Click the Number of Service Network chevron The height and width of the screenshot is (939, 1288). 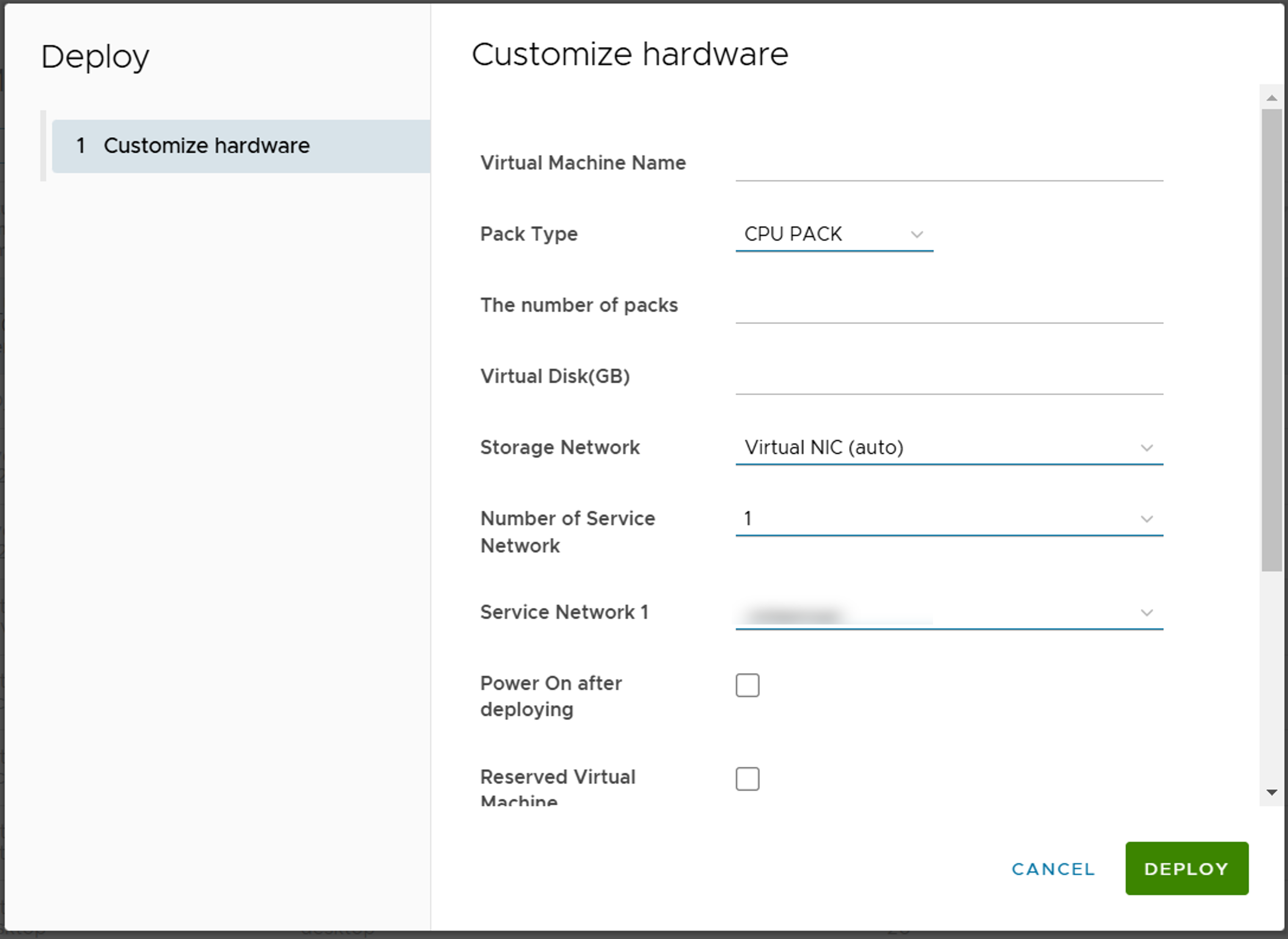pyautogui.click(x=1147, y=519)
